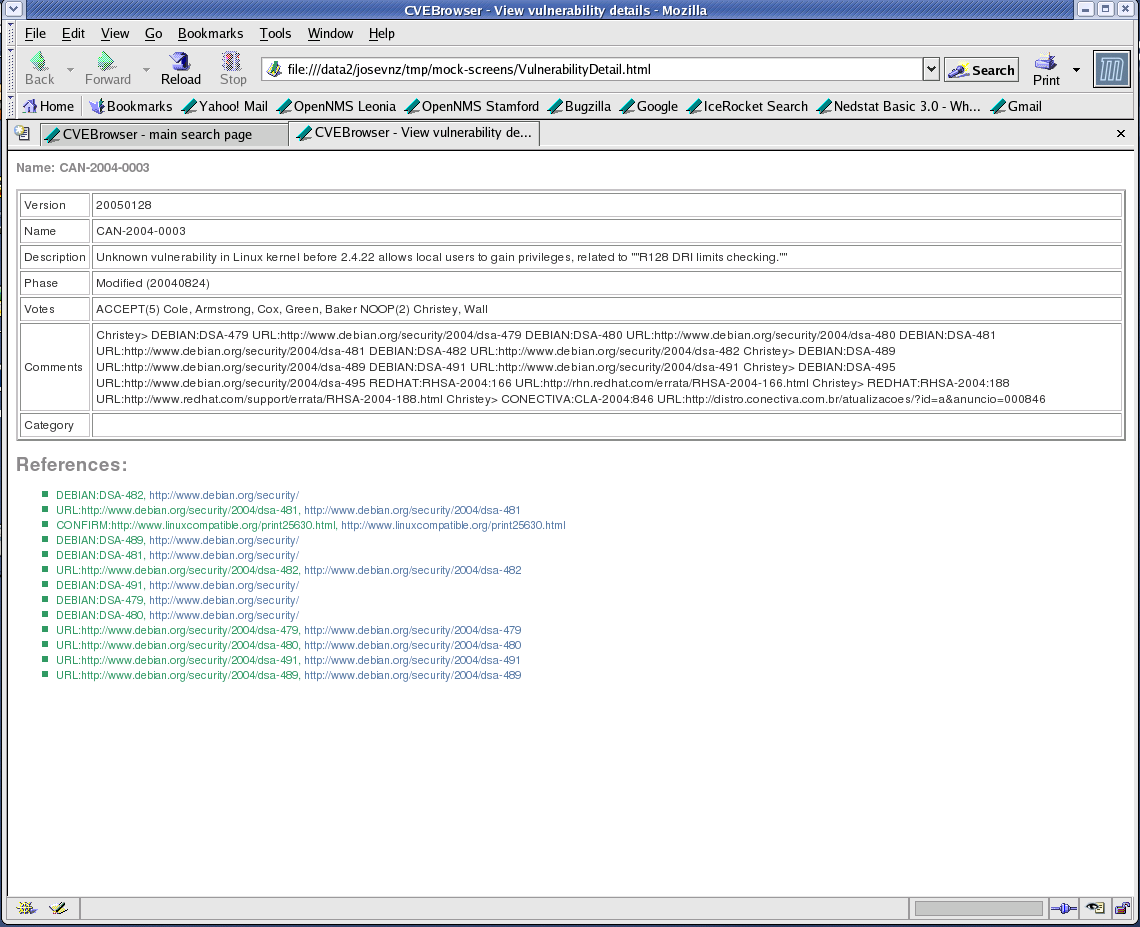Image resolution: width=1140 pixels, height=927 pixels.
Task: Click inside the address bar URL field
Action: click(600, 70)
